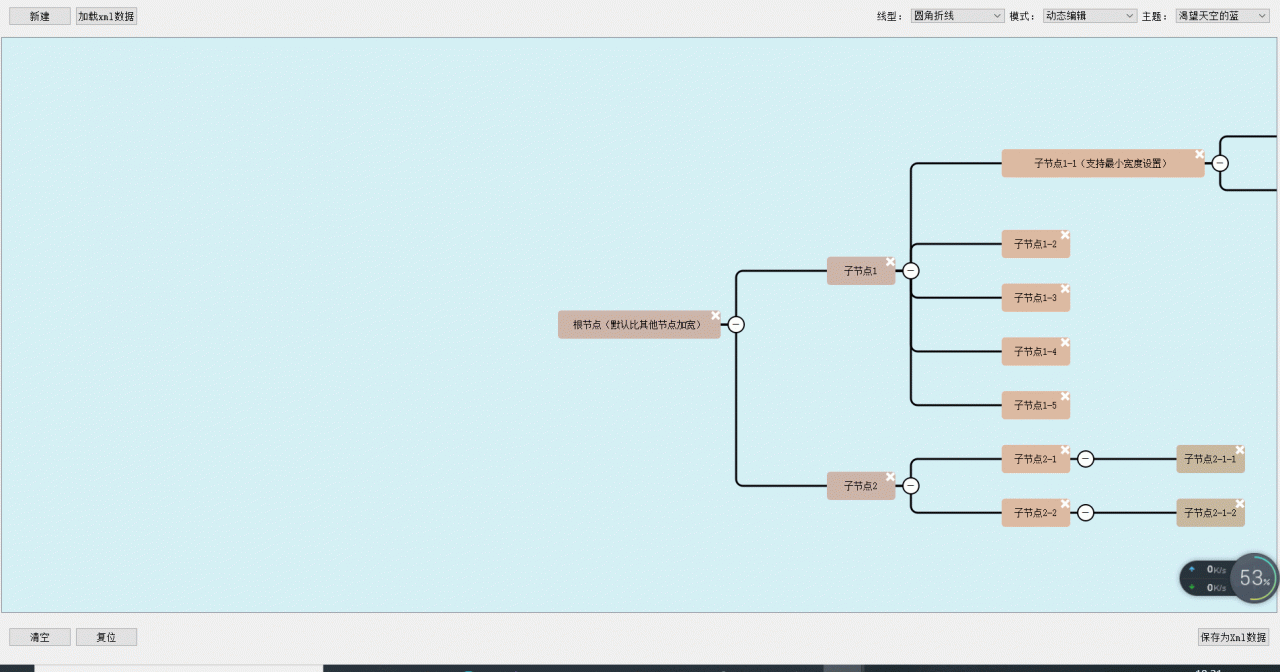Viewport: 1280px width, 672px height.
Task: Collapse the root node 根节点 children
Action: coord(736,324)
